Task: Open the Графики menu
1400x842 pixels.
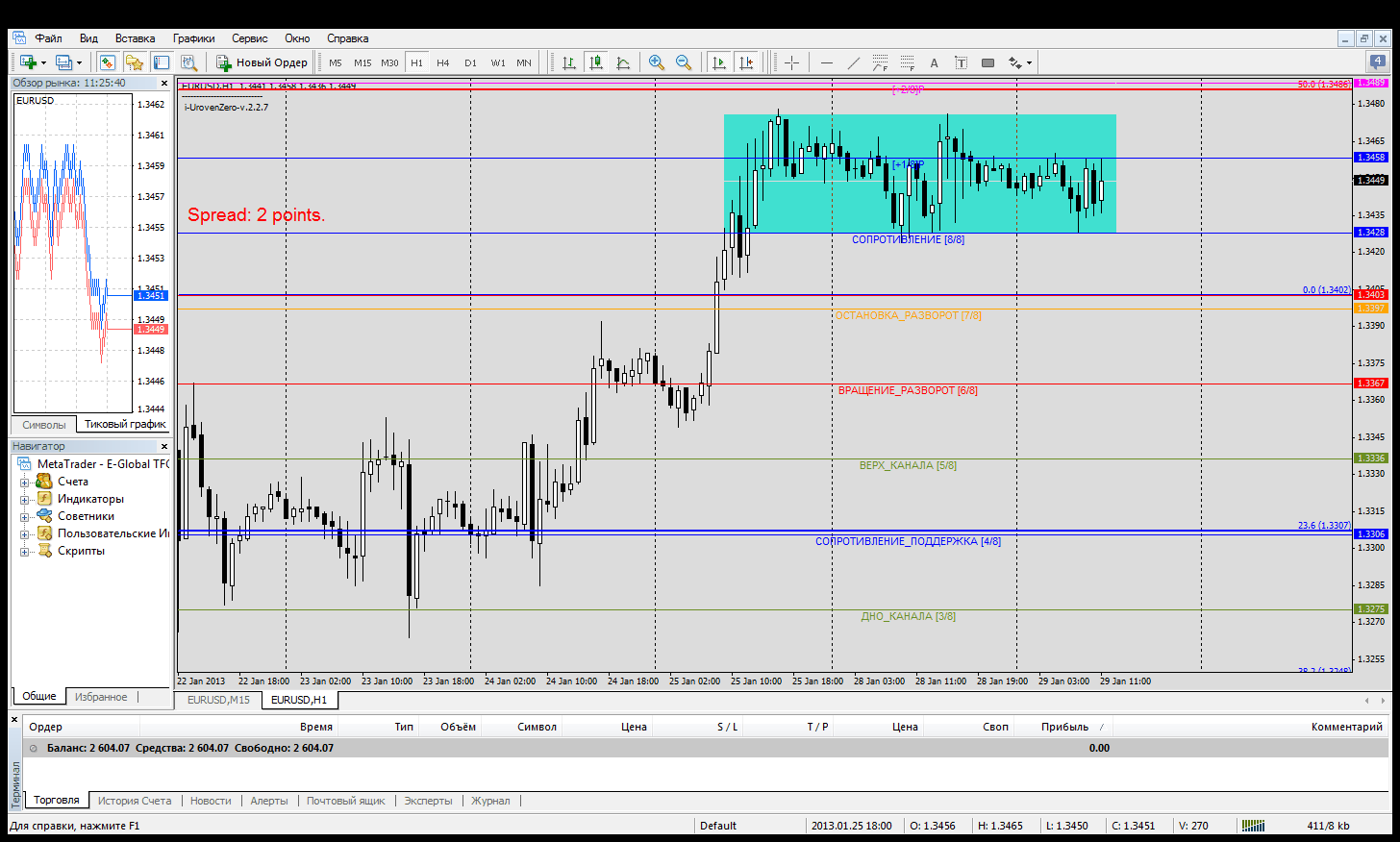Action: coord(193,38)
